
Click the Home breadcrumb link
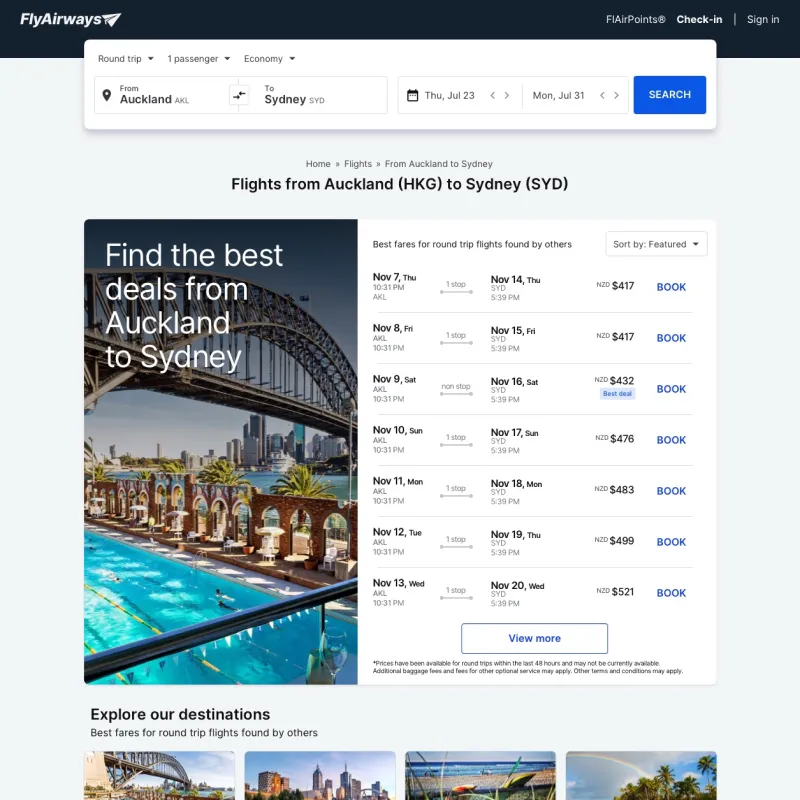click(x=318, y=164)
